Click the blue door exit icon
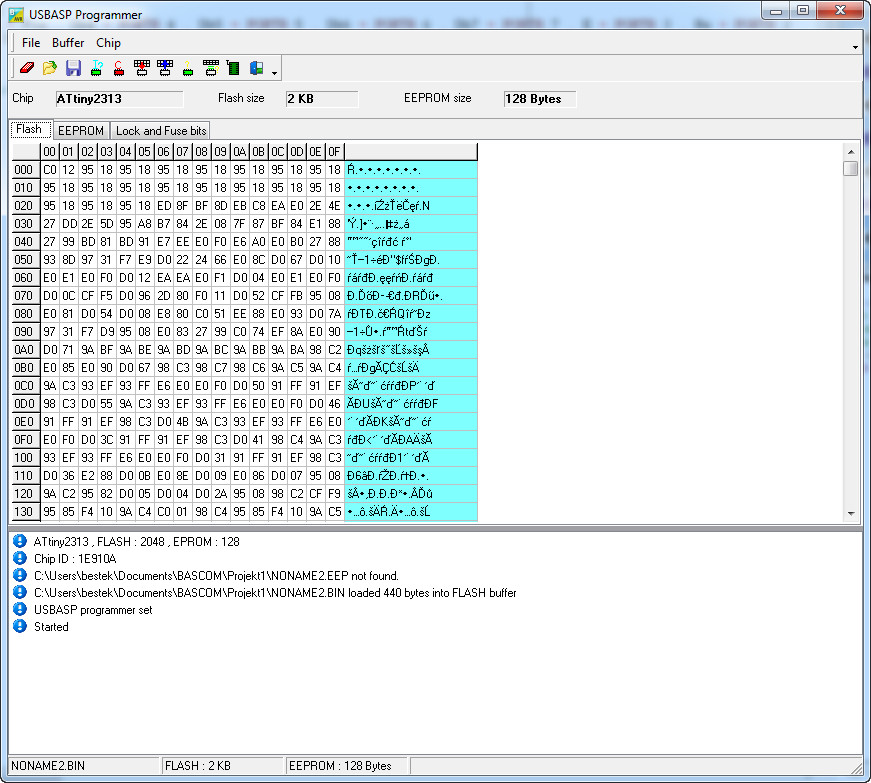This screenshot has height=783, width=871. (x=256, y=68)
